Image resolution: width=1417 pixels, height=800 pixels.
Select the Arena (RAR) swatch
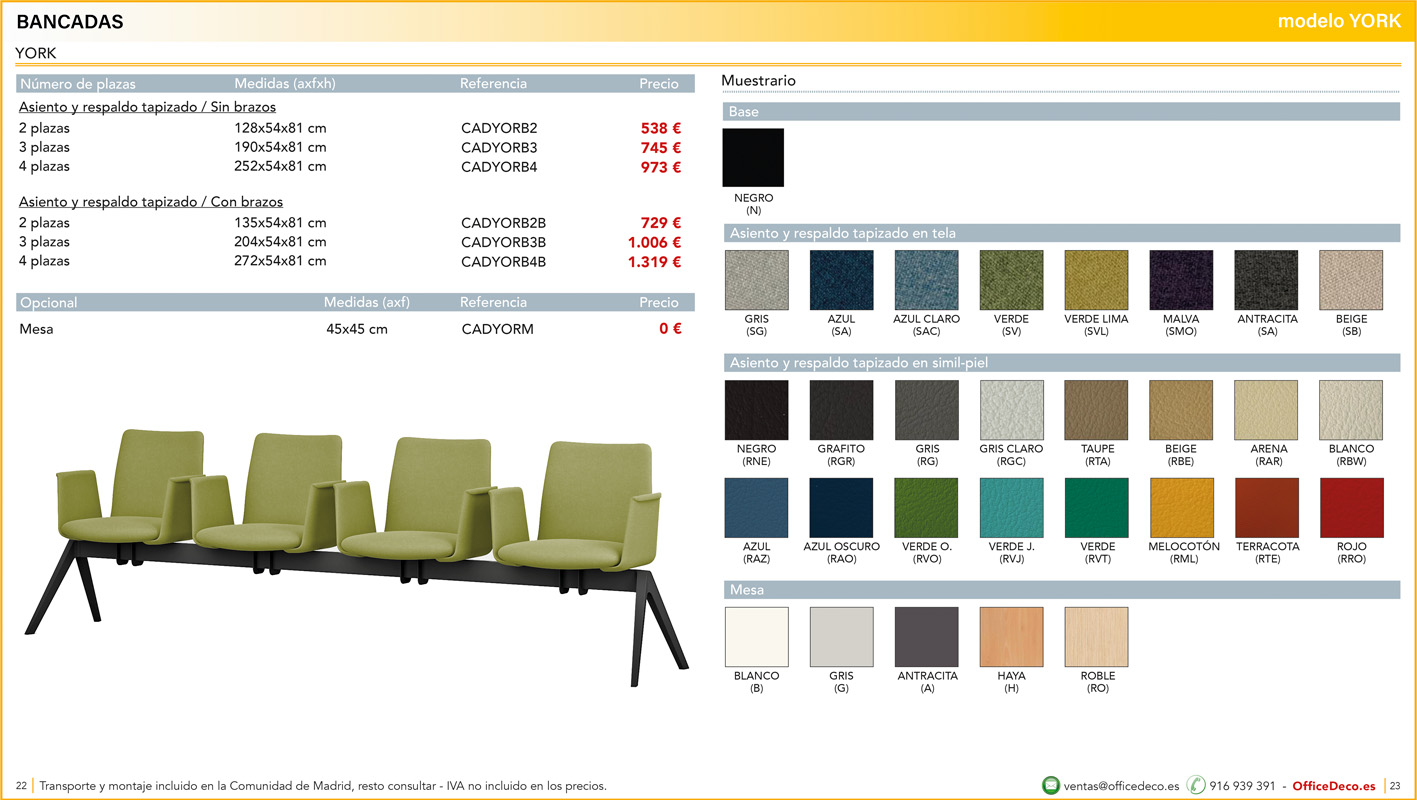click(1266, 410)
